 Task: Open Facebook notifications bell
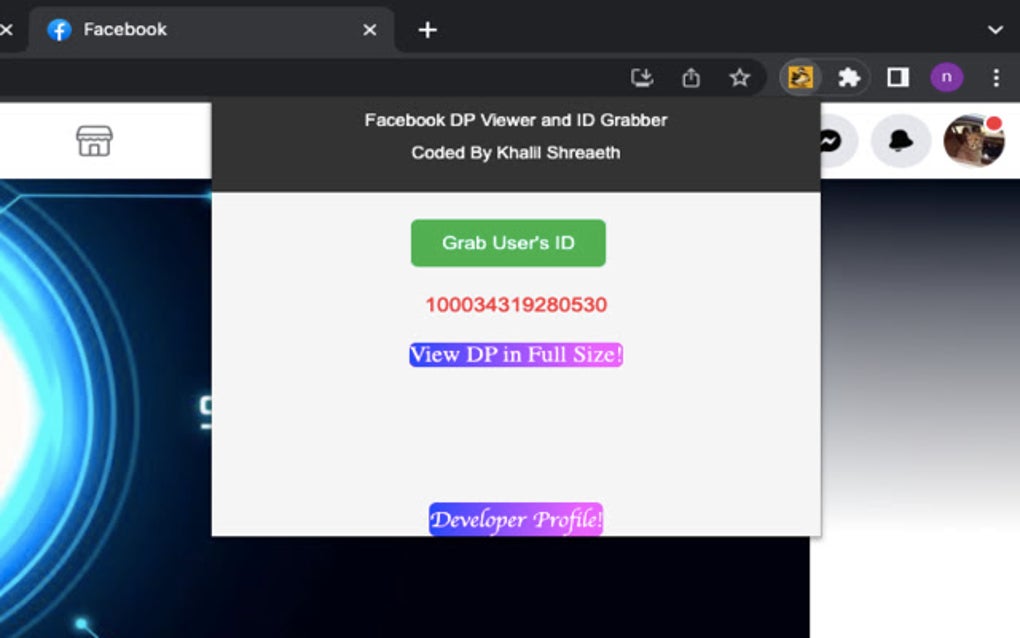click(900, 140)
